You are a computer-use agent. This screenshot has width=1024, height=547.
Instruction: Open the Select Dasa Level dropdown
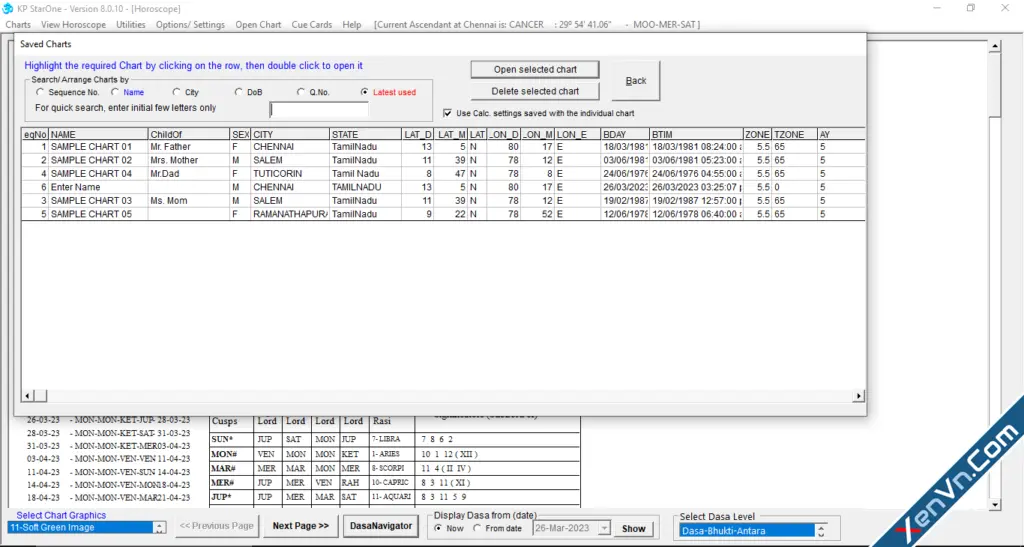[821, 531]
